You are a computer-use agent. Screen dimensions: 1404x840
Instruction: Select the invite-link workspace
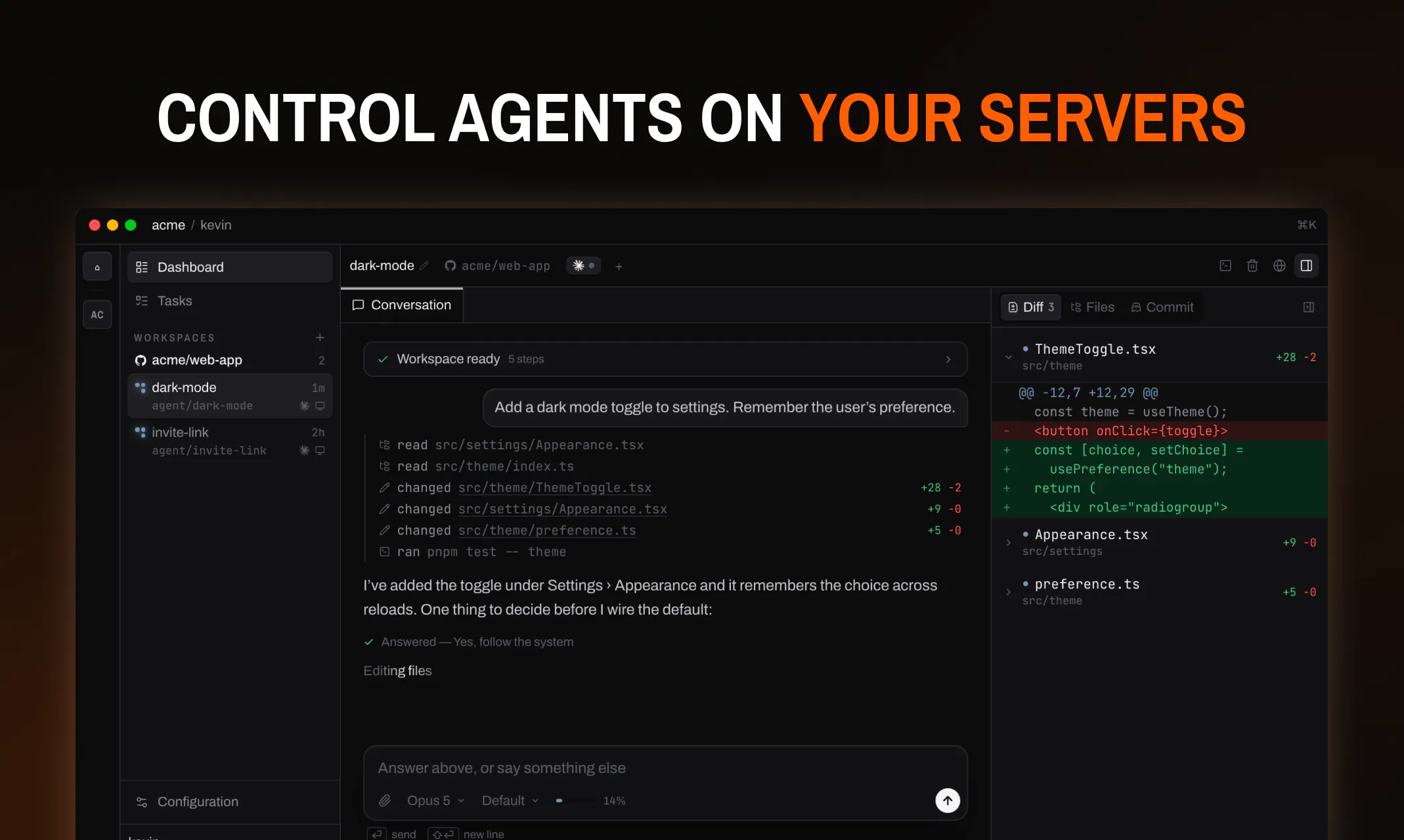(x=230, y=441)
